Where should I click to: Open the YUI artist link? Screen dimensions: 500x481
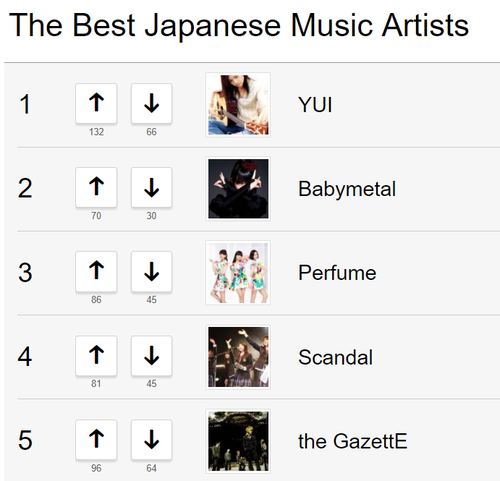[x=315, y=105]
